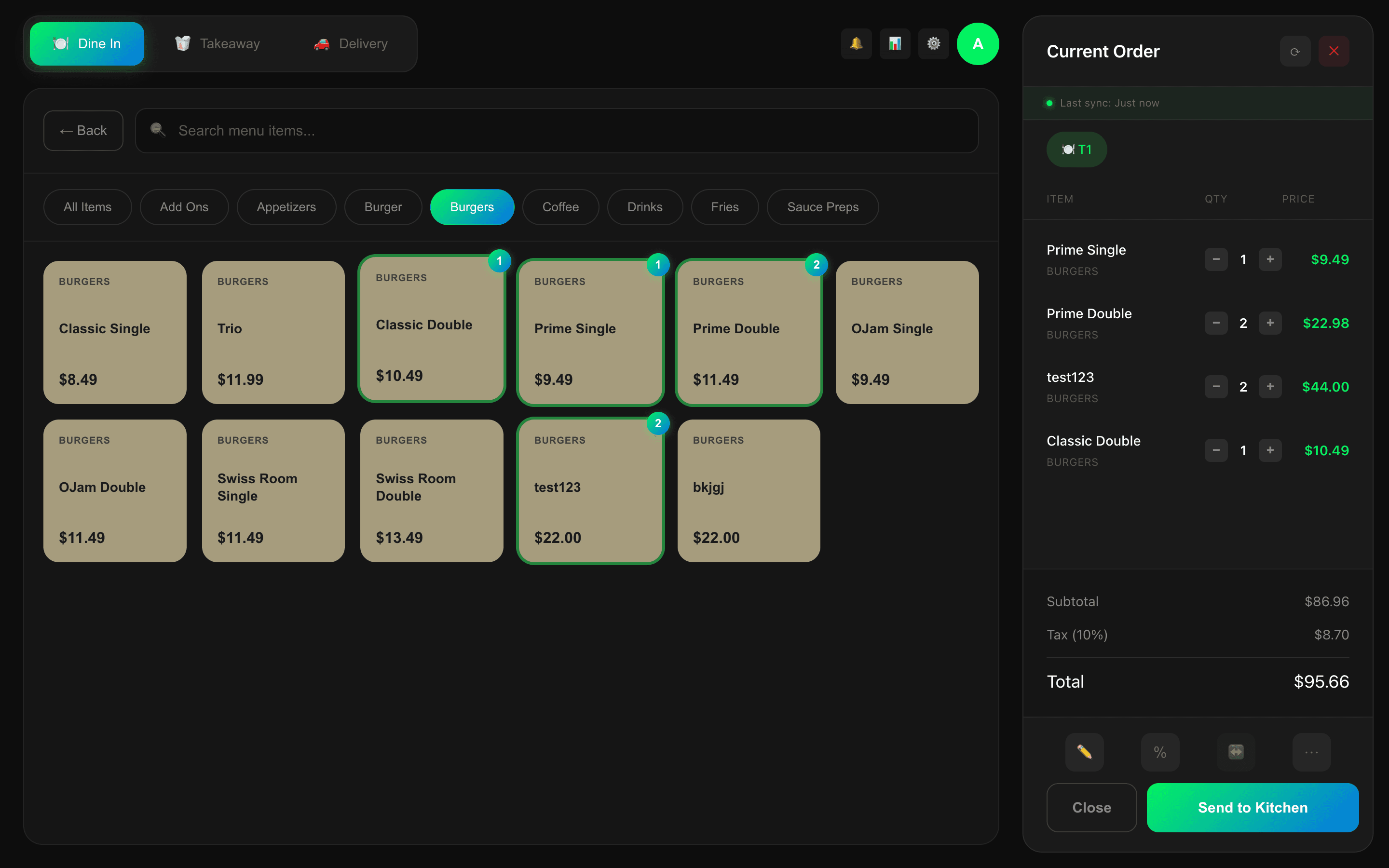Switch to Takeaway order mode
Image resolution: width=1389 pixels, height=868 pixels.
click(x=218, y=43)
